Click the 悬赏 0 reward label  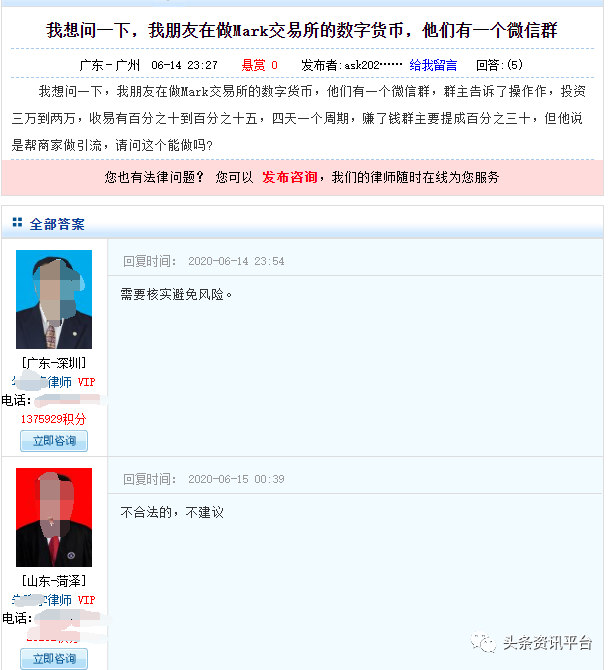[259, 65]
